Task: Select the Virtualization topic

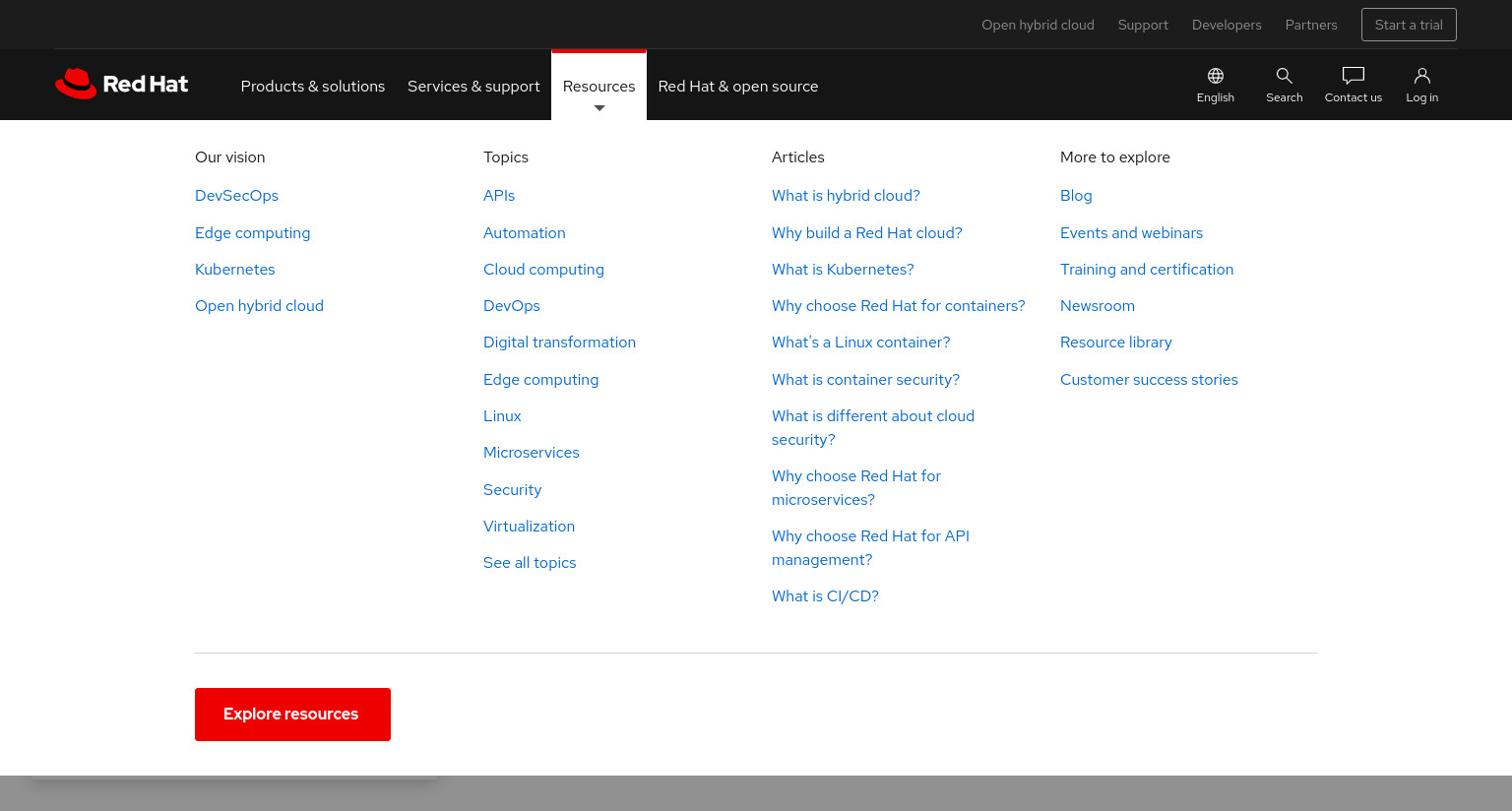Action: tap(529, 527)
